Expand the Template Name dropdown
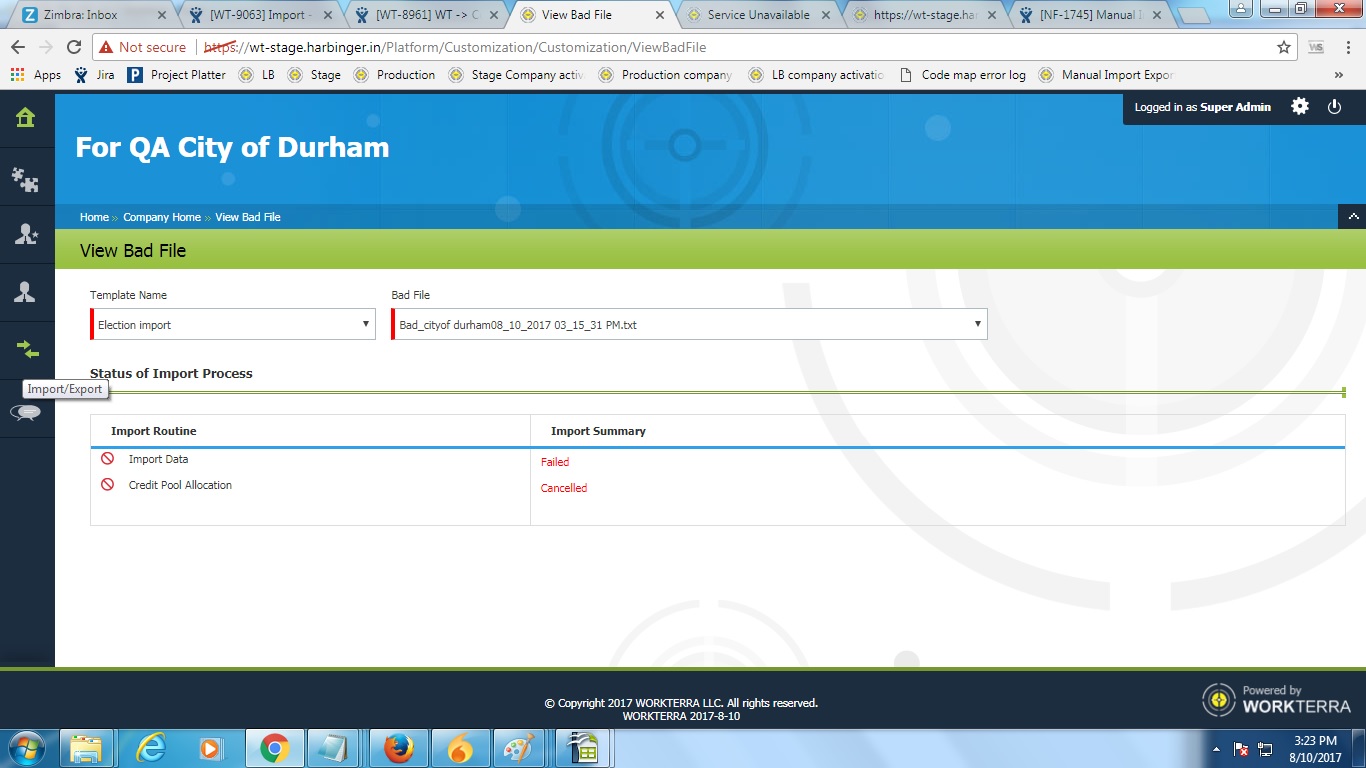Image resolution: width=1366 pixels, height=768 pixels. point(233,324)
